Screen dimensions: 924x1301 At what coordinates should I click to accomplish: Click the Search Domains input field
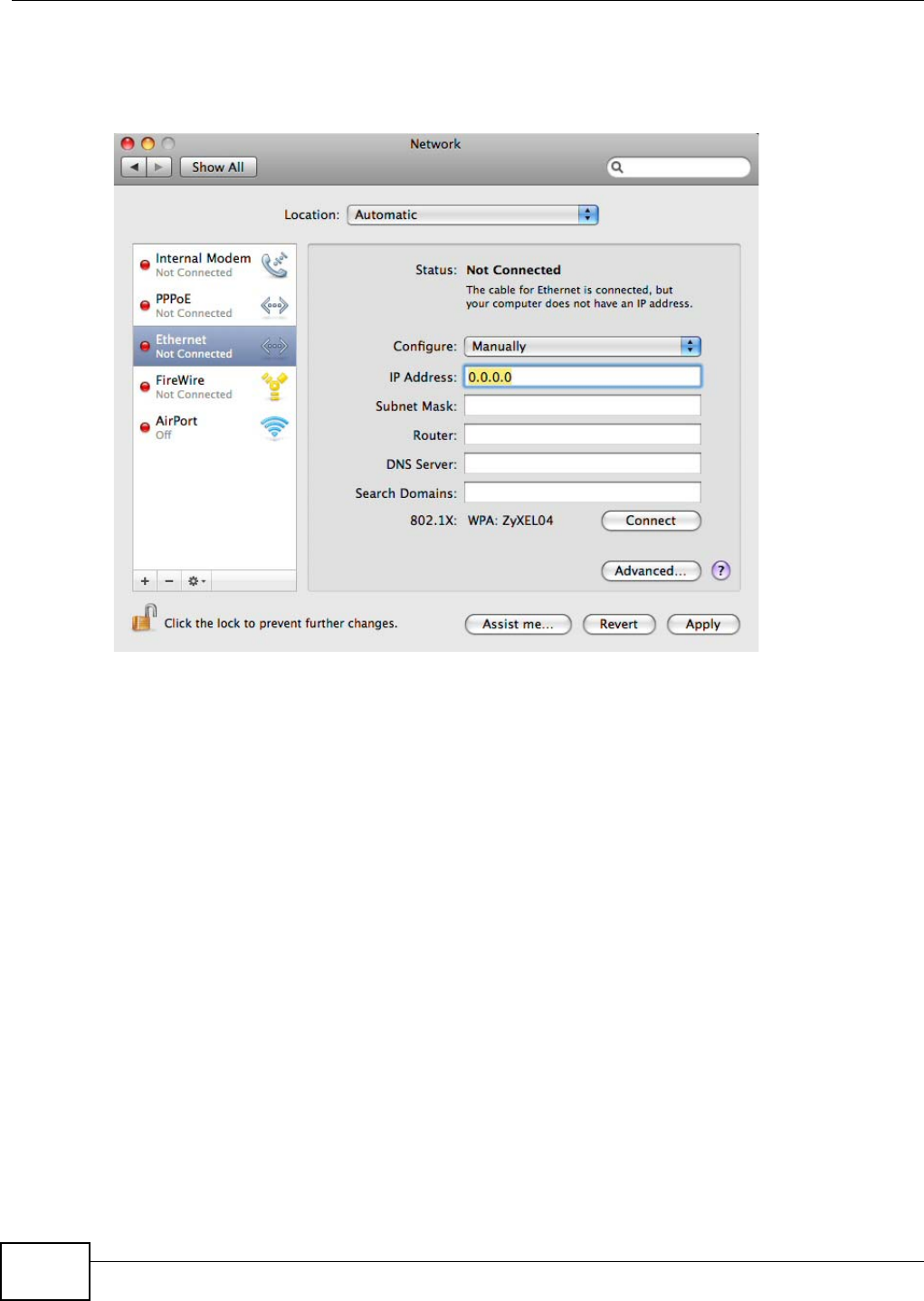[583, 493]
